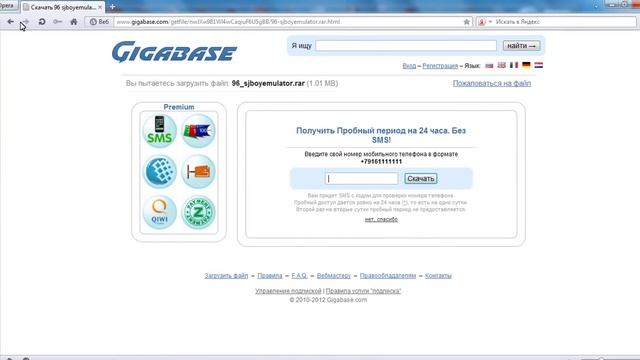
Task: Click the 'нет, спасибо' link
Action: [381, 220]
